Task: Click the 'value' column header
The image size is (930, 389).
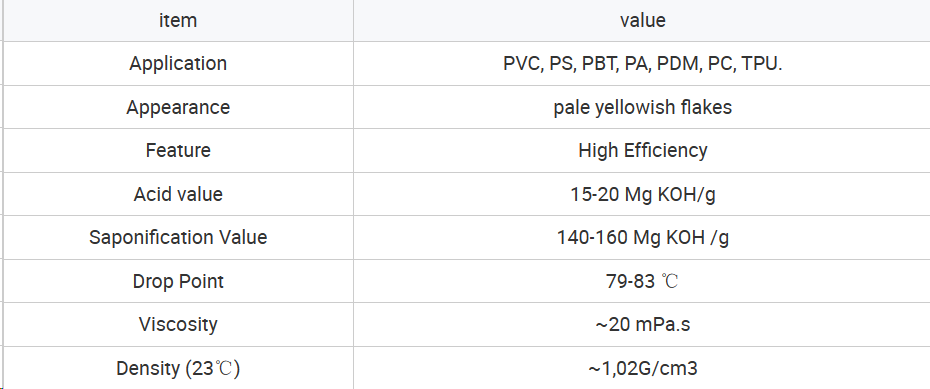Action: tap(643, 20)
